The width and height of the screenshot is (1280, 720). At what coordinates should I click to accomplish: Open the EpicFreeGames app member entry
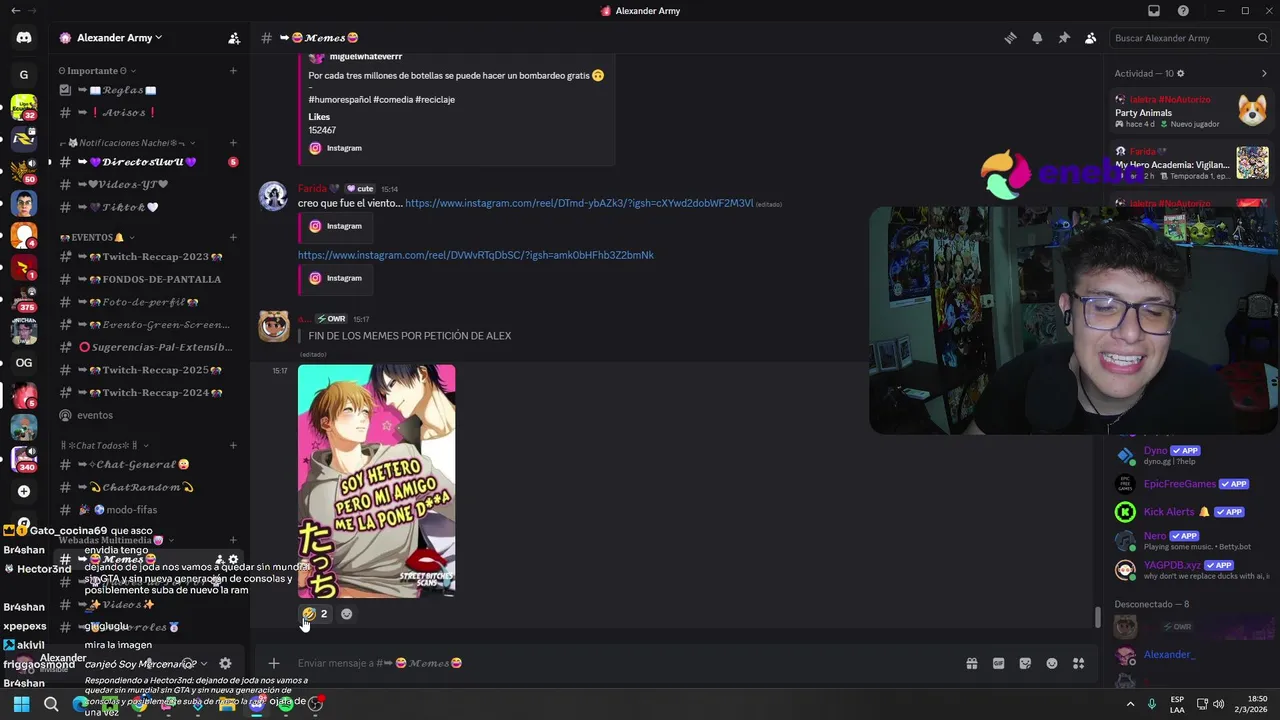click(1192, 484)
